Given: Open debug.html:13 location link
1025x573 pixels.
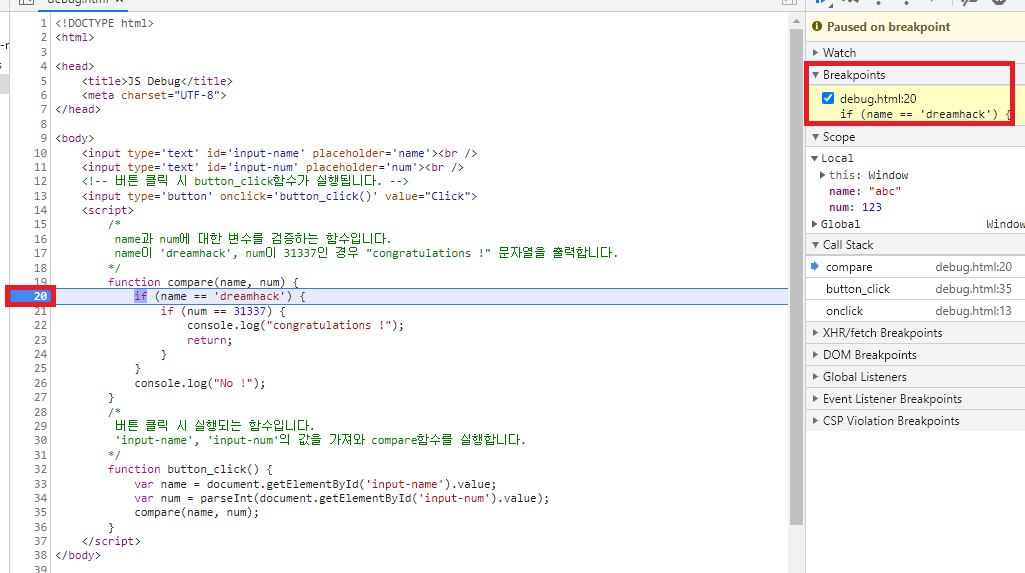Looking at the screenshot, I should pyautogui.click(x=973, y=311).
